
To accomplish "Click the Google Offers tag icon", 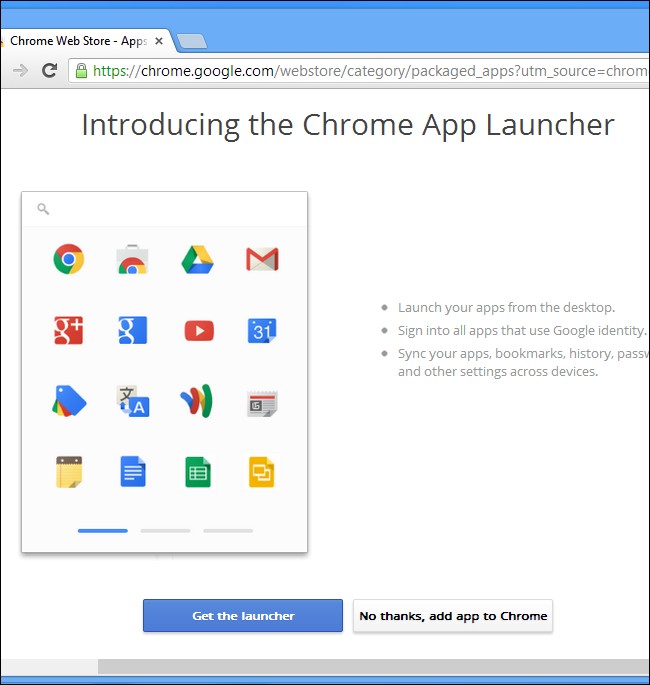I will point(69,401).
